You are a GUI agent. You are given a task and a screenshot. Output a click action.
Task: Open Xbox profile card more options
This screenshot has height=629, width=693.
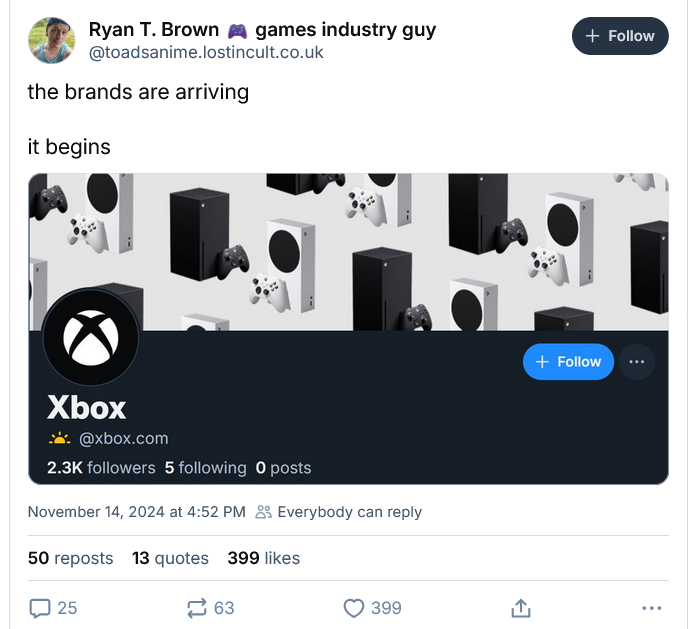pos(637,361)
